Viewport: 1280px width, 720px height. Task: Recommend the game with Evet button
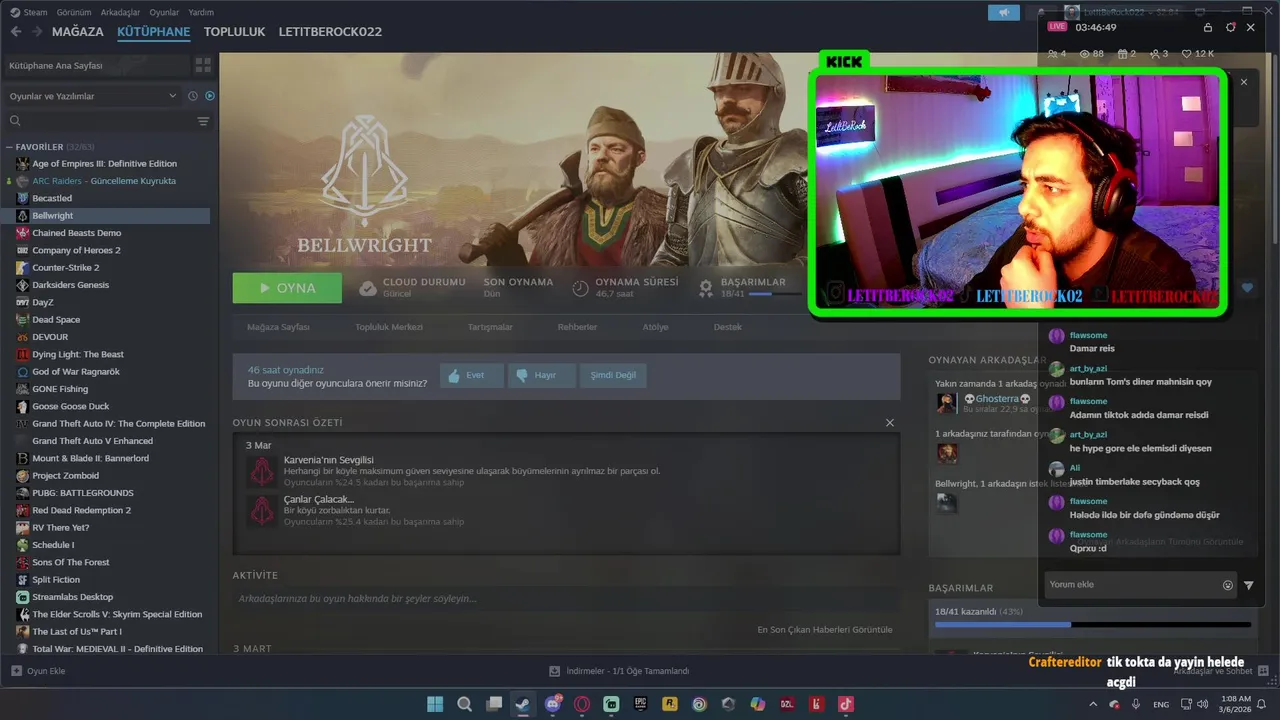coord(471,375)
